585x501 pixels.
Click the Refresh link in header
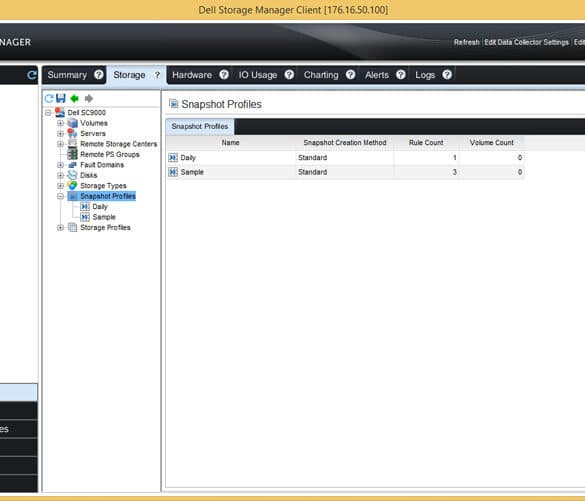[x=466, y=42]
